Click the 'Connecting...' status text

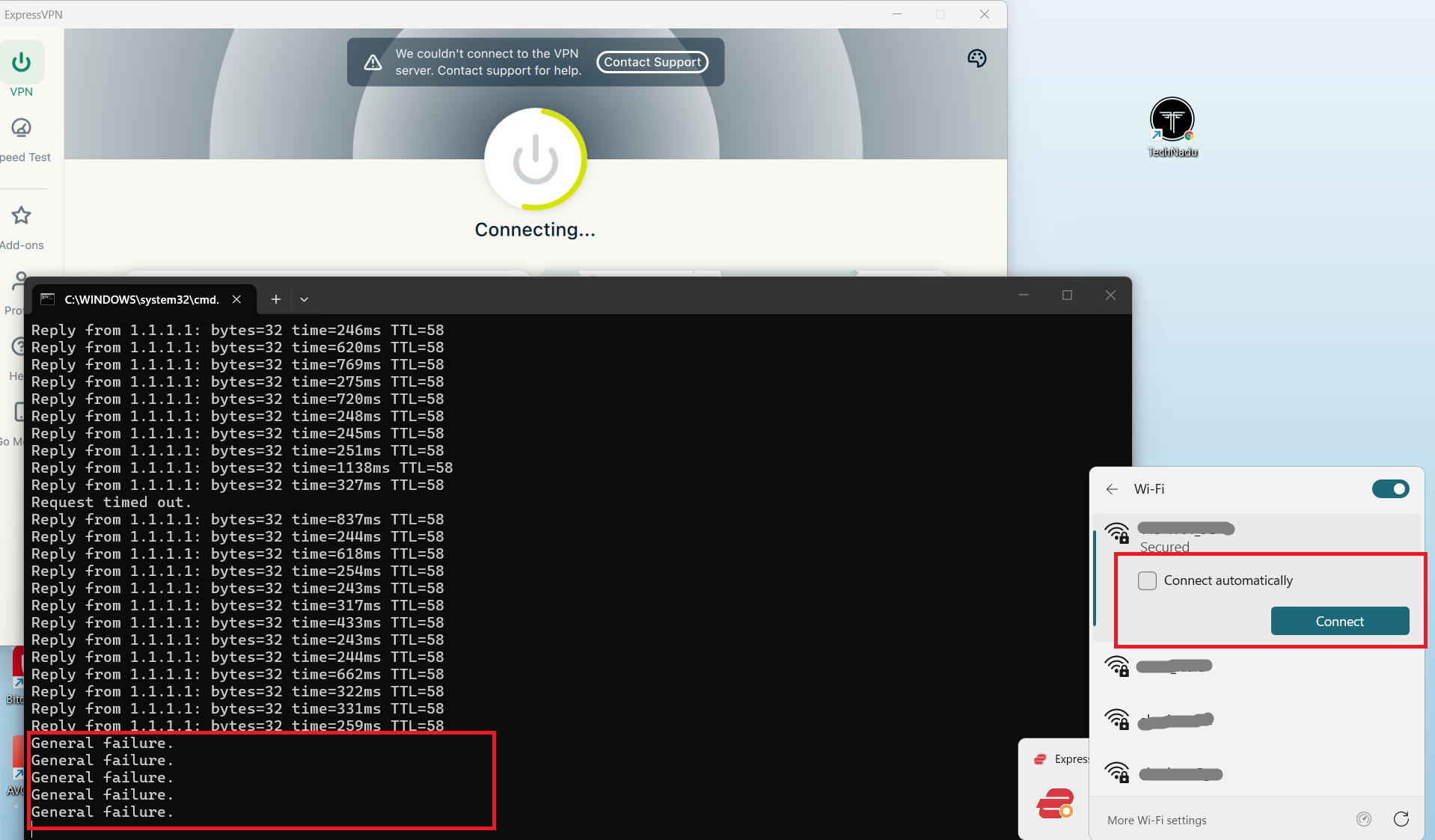click(536, 230)
